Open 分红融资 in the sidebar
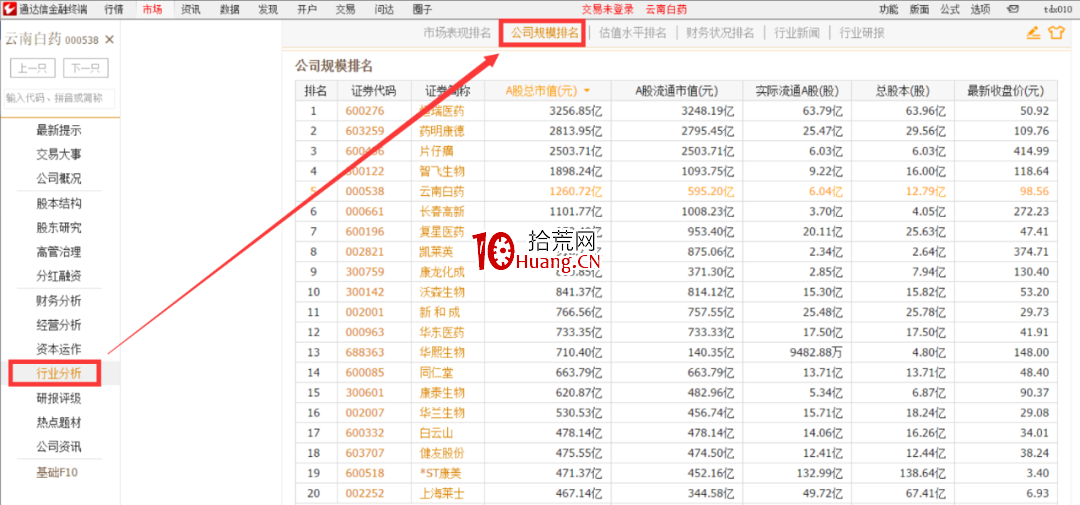Viewport: 1080px width, 505px height. click(59, 276)
